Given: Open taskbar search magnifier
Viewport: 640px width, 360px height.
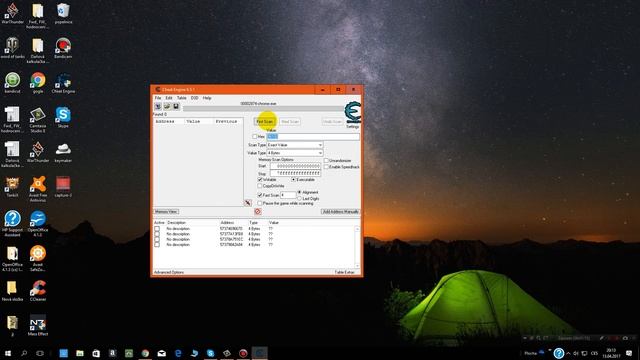Looking at the screenshot, I should click(24, 353).
